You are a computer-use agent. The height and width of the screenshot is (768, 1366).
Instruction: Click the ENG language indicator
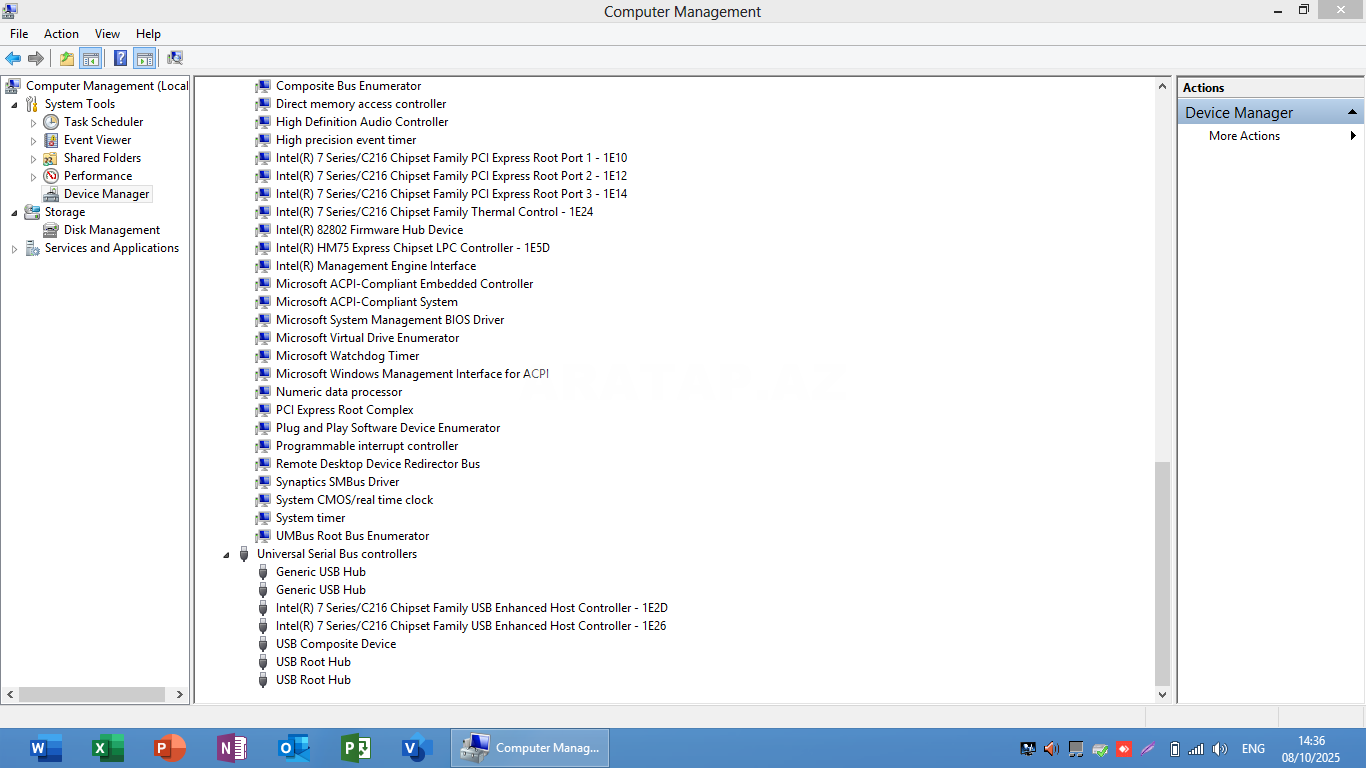point(1253,749)
